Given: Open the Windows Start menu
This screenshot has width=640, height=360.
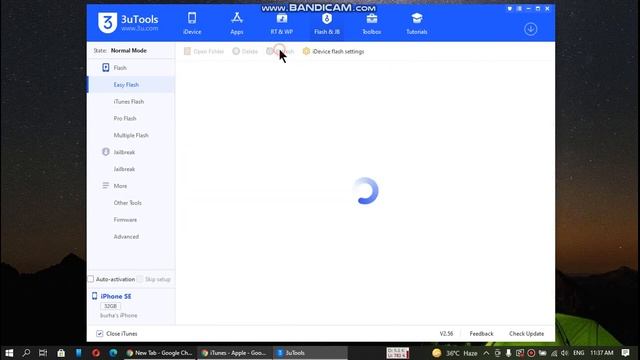Looking at the screenshot, I should point(9,353).
